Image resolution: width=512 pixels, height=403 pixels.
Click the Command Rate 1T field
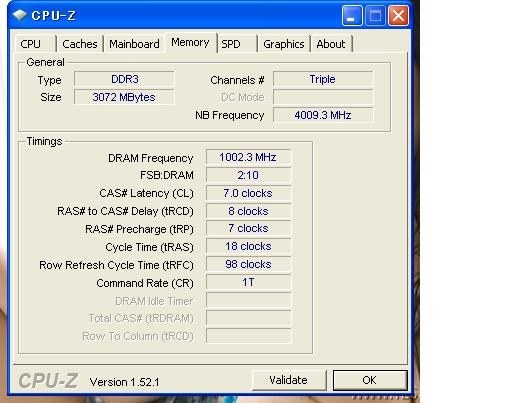click(x=248, y=282)
